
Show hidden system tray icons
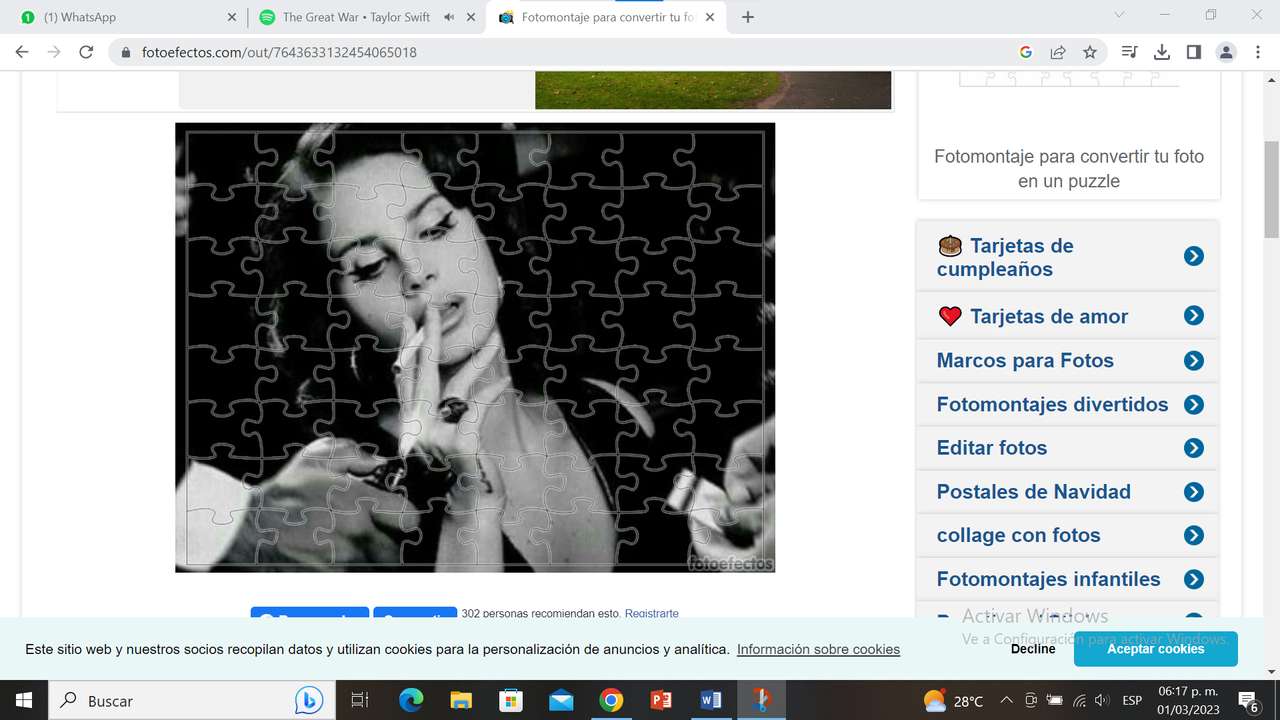click(x=1006, y=701)
